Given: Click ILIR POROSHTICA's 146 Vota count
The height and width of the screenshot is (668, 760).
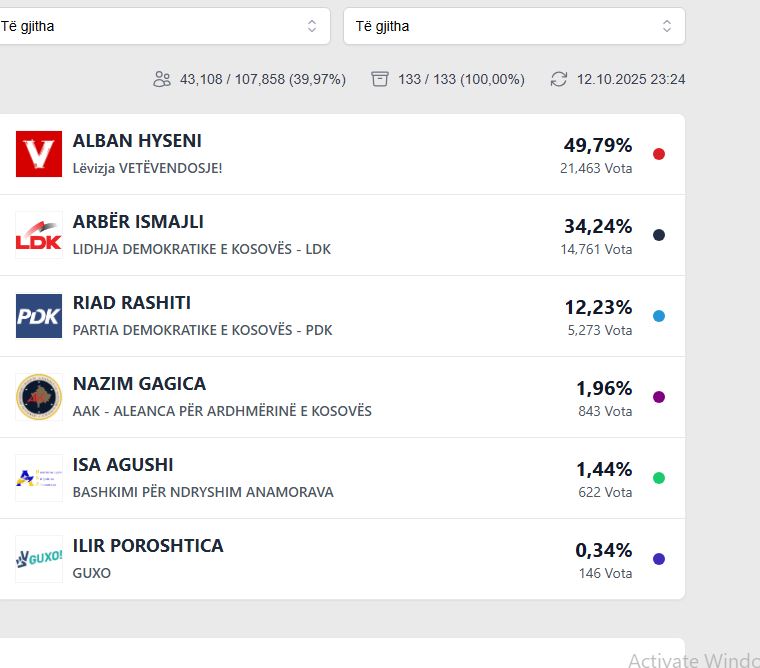Looking at the screenshot, I should (x=605, y=573).
